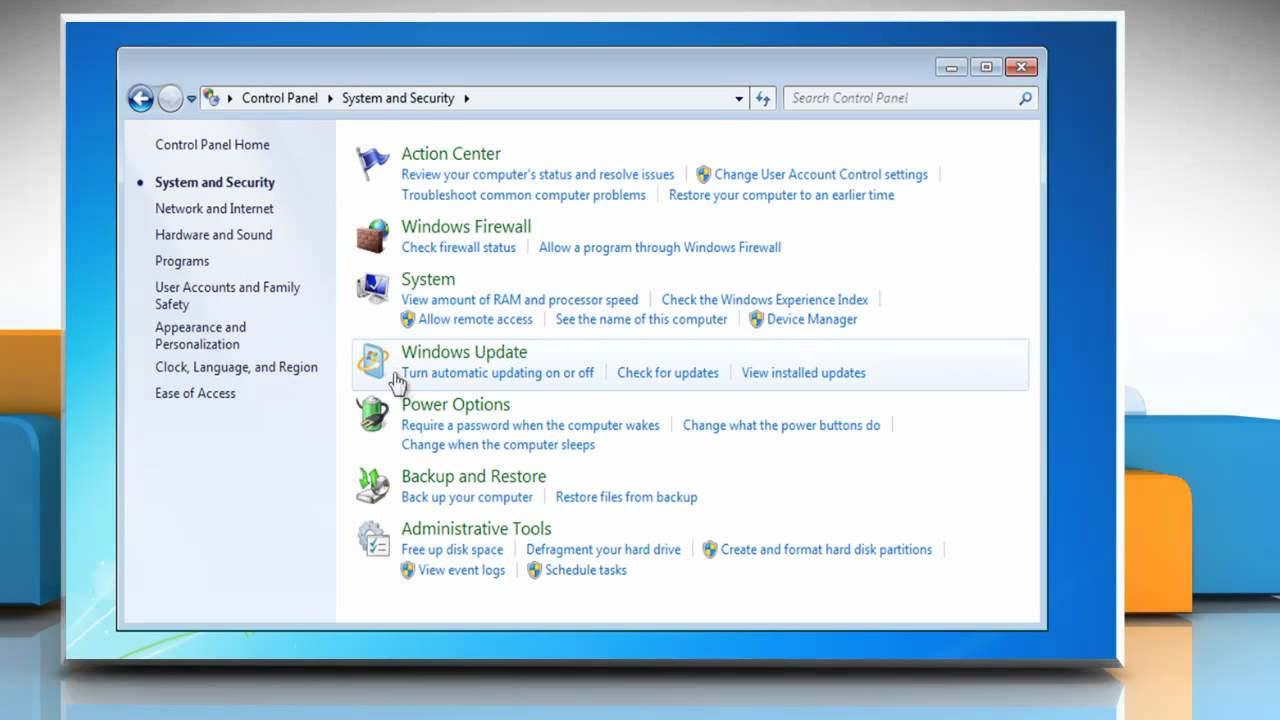View amount of RAM and processor speed
Image resolution: width=1280 pixels, height=720 pixels.
(x=520, y=299)
